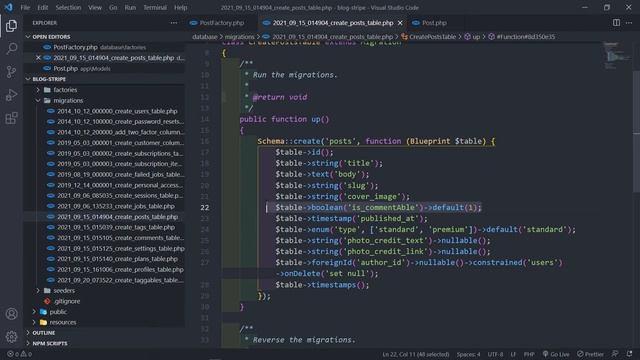The height and width of the screenshot is (360, 640).
Task: Click the Prettier status bar item
Action: (590, 354)
